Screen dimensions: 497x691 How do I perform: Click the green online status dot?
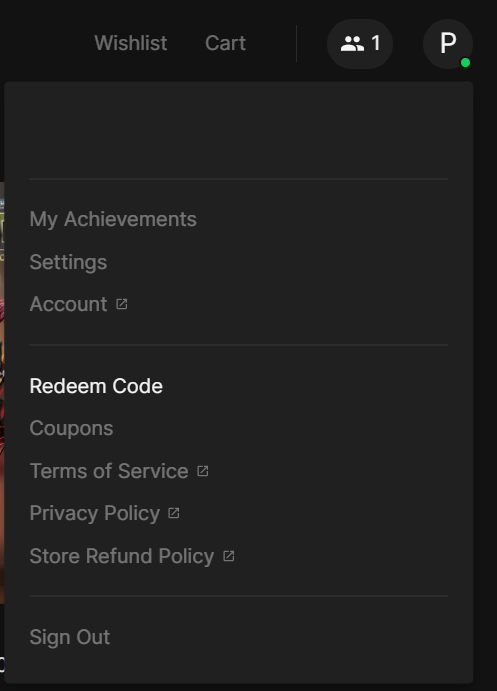(x=465, y=63)
